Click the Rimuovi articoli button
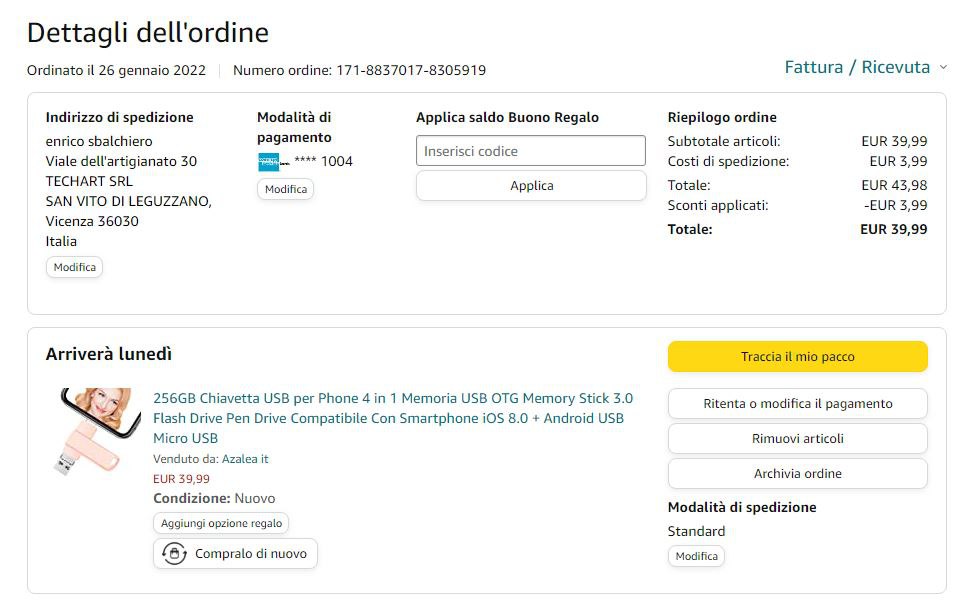Viewport: 963px width, 606px height. pyautogui.click(x=797, y=439)
